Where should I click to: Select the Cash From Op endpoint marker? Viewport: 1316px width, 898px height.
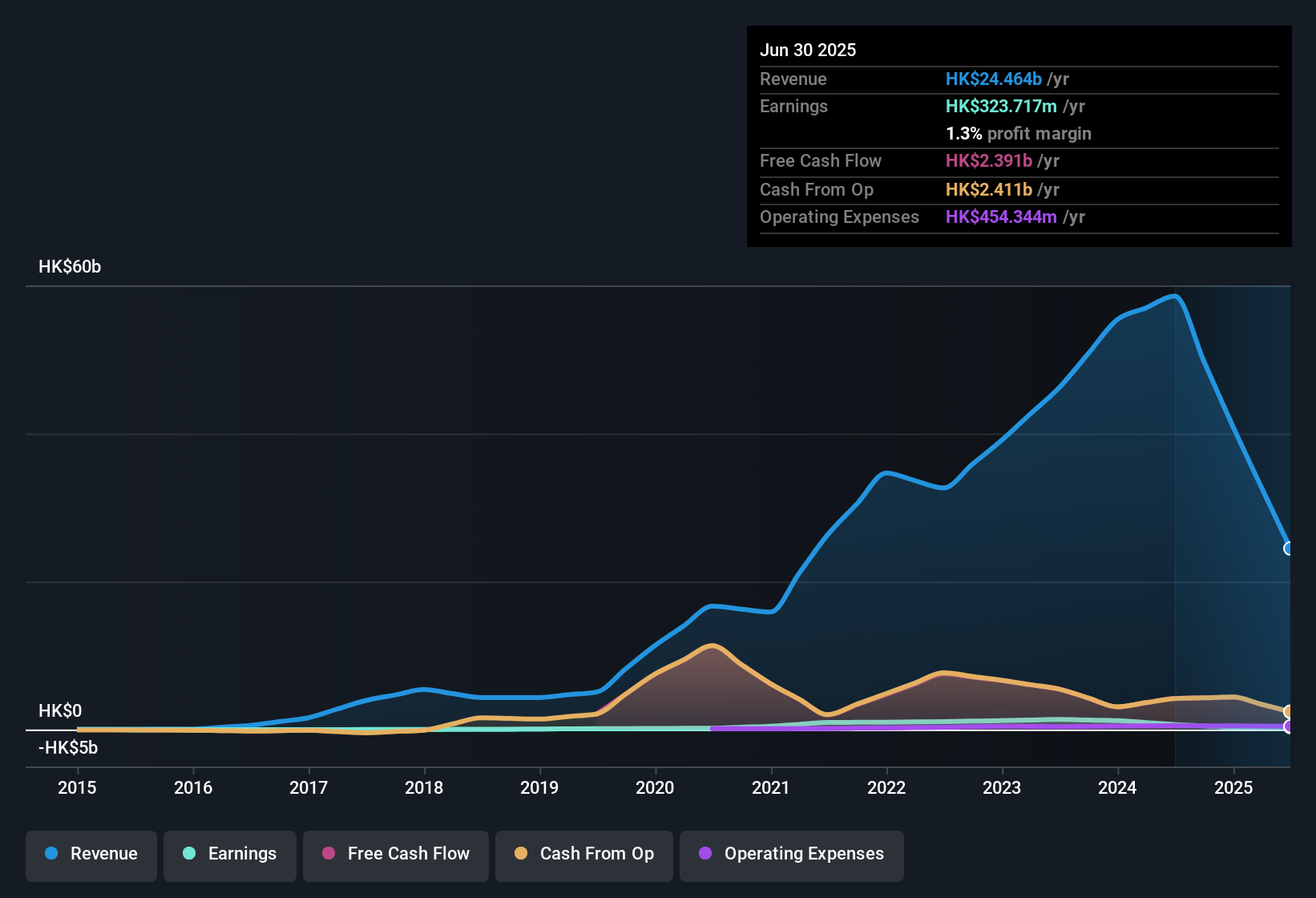[x=1289, y=711]
